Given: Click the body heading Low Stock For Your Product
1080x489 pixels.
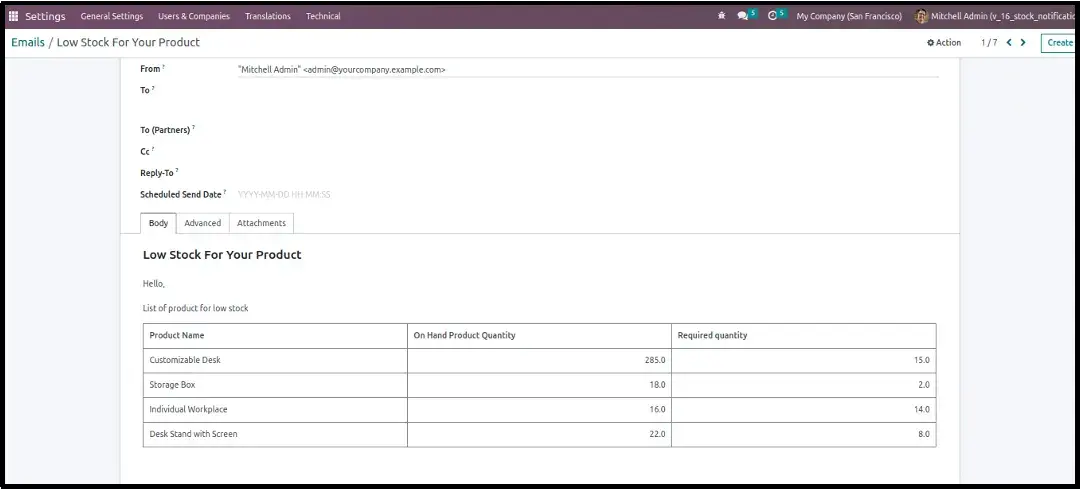Looking at the screenshot, I should (x=222, y=255).
